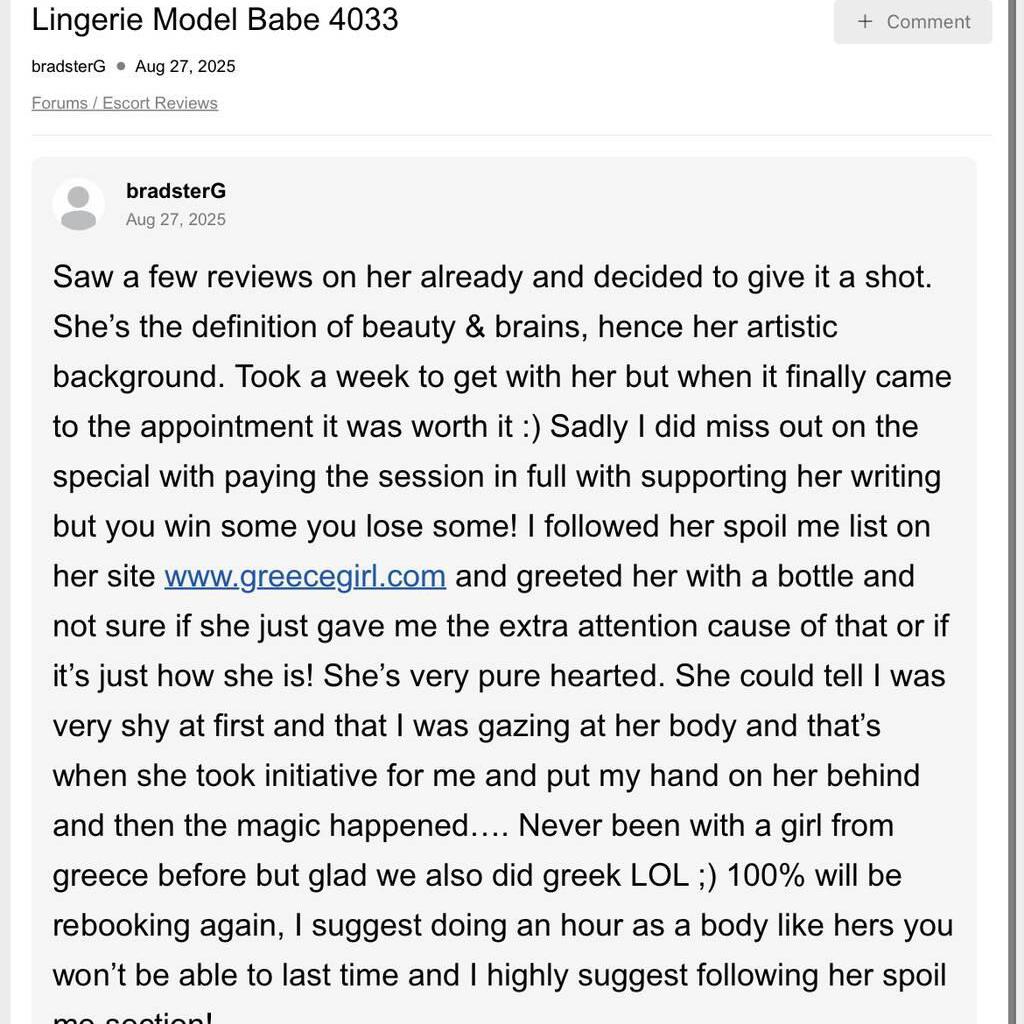Click the gray user avatar icon
Viewport: 1024px width, 1024px height.
[x=78, y=205]
